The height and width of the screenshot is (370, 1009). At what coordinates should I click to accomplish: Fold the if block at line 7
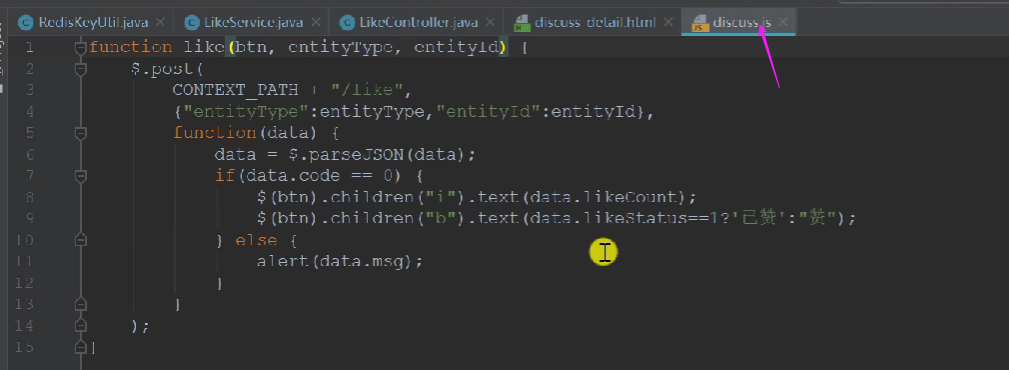tap(80, 176)
